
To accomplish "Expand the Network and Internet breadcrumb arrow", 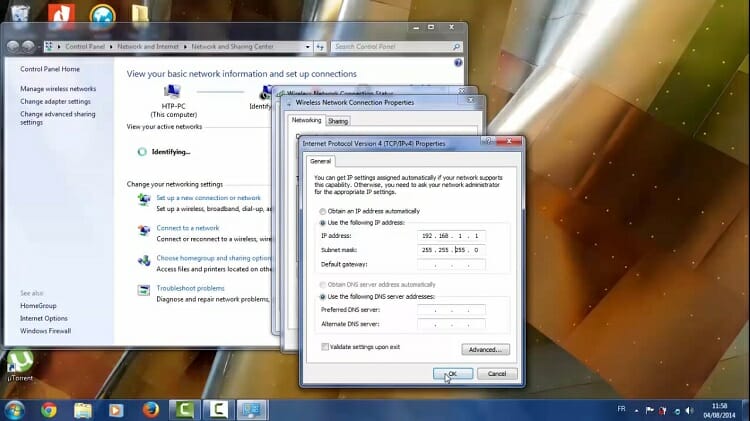I will (x=185, y=46).
